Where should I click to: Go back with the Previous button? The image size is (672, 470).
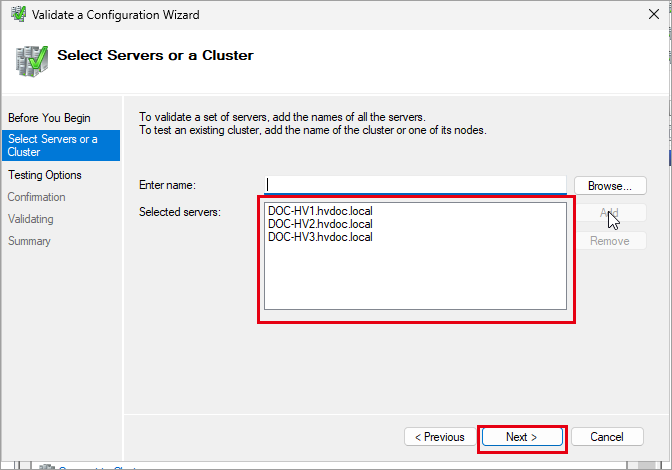[x=440, y=437]
